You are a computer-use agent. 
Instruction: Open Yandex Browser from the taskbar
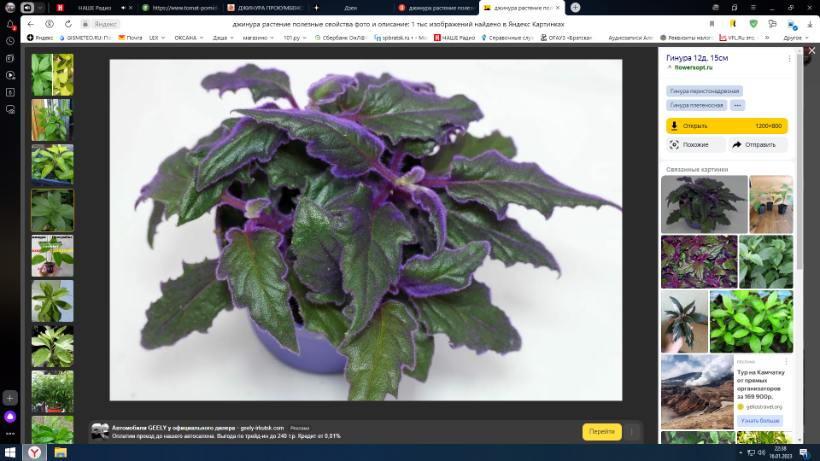pyautogui.click(x=35, y=453)
